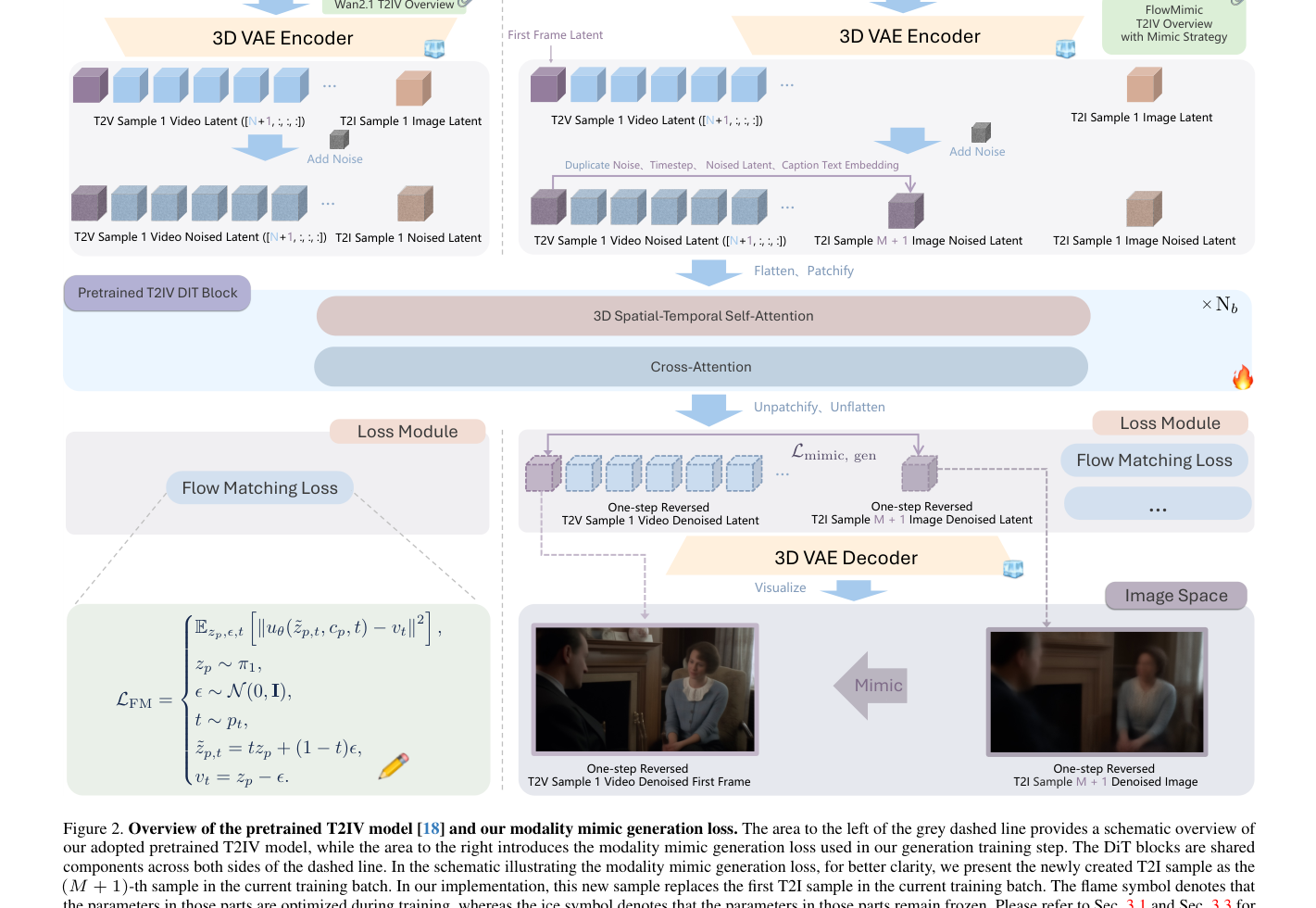
Task: Click 'T2I Sample 1 Noised Latent' label
Action: click(x=408, y=238)
